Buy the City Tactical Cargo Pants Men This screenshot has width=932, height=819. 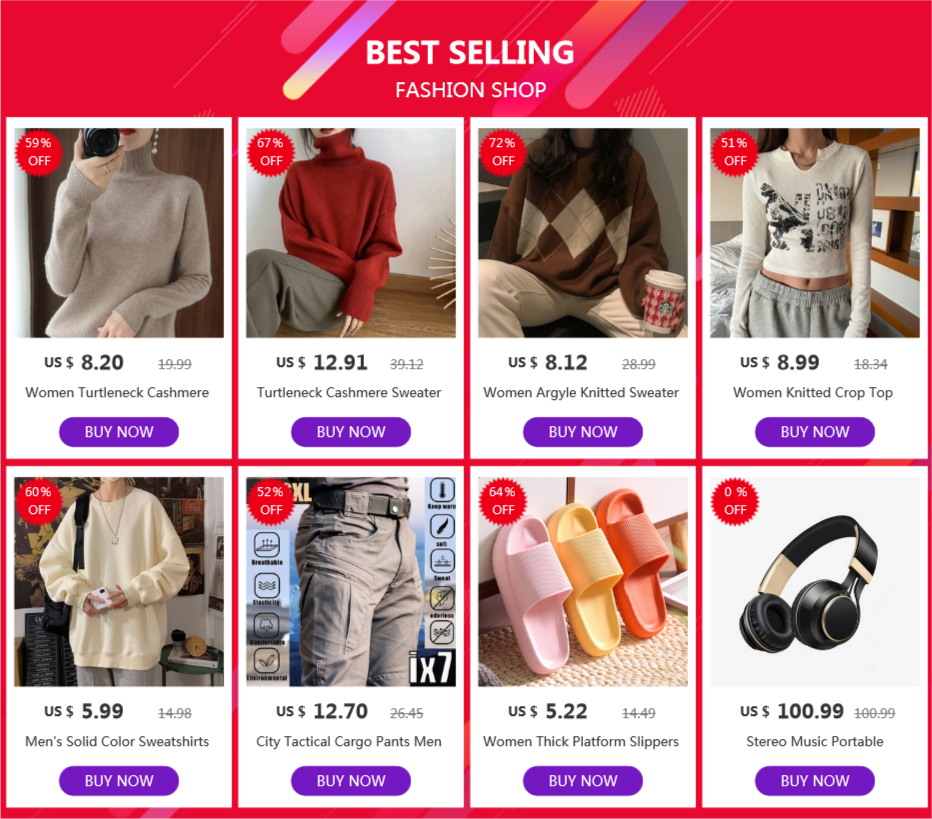(351, 781)
